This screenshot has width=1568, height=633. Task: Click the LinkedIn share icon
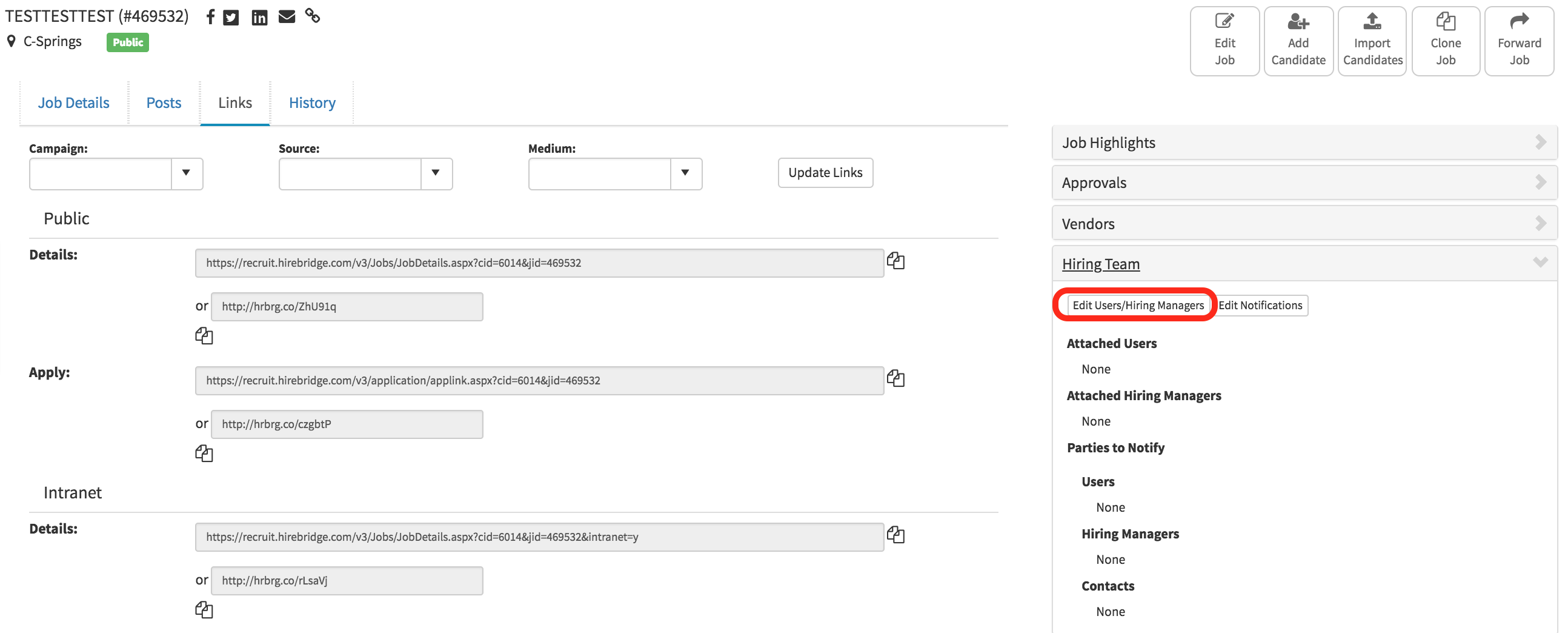259,17
